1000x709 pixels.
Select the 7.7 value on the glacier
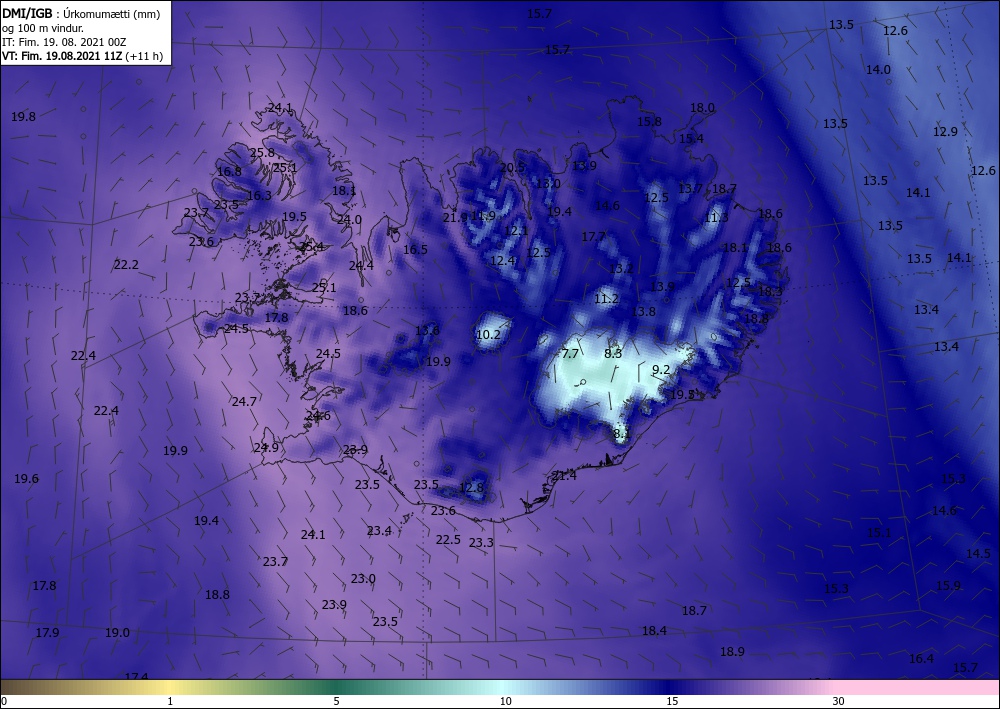(570, 353)
